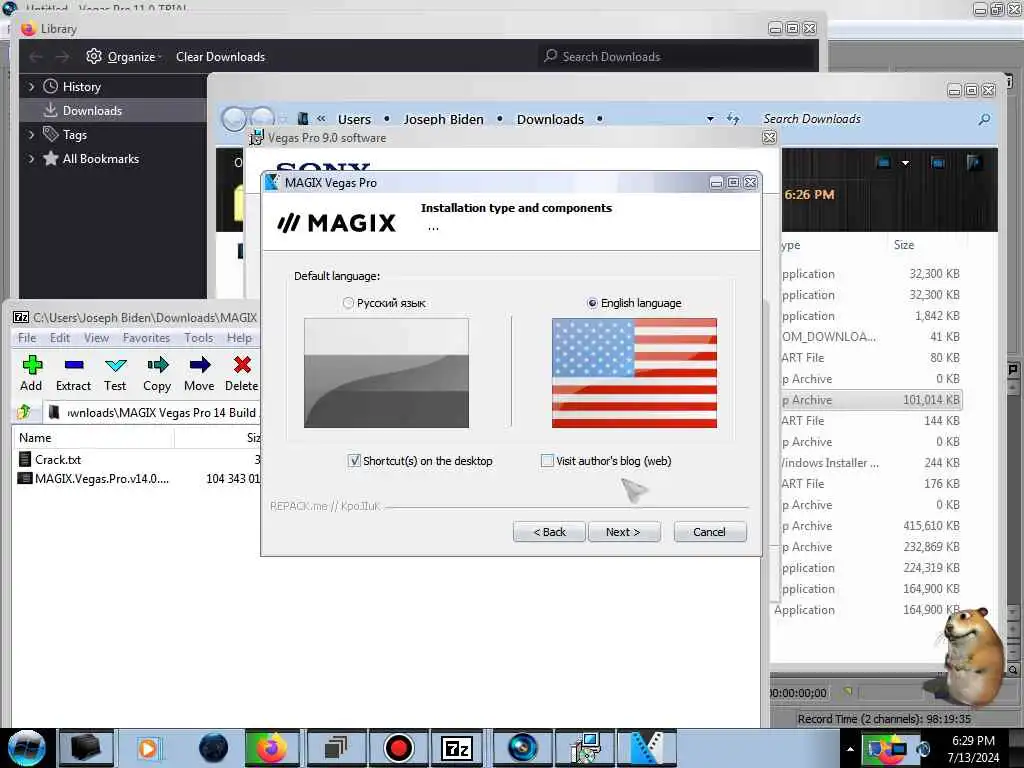Click the Russian flag image
The height and width of the screenshot is (768, 1024).
[387, 373]
